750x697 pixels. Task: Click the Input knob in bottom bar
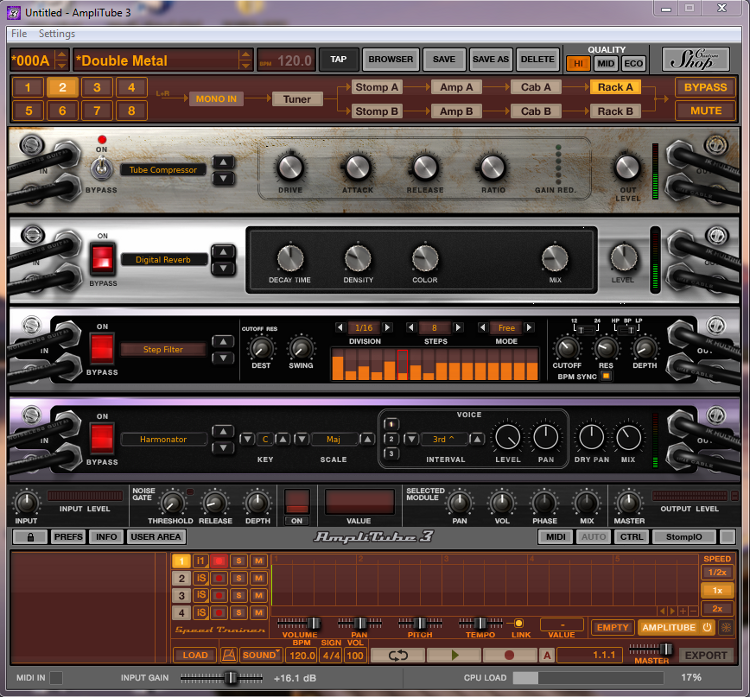[x=26, y=503]
